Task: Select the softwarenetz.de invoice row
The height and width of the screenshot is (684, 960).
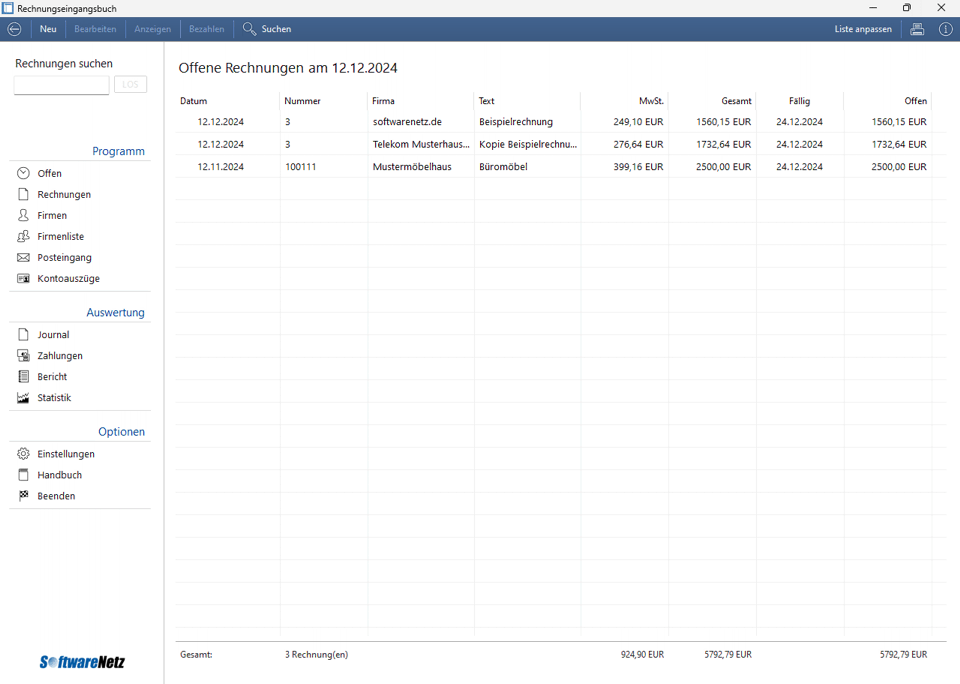Action: click(406, 122)
